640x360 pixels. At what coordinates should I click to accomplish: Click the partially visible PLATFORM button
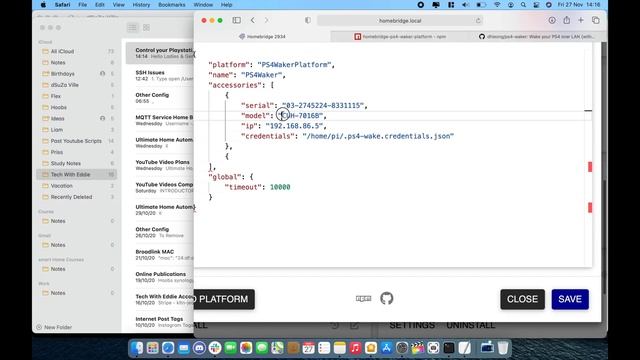(224, 299)
